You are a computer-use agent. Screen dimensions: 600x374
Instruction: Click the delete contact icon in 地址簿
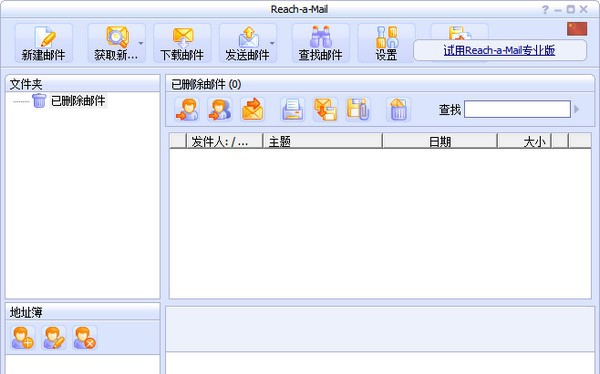pos(85,338)
